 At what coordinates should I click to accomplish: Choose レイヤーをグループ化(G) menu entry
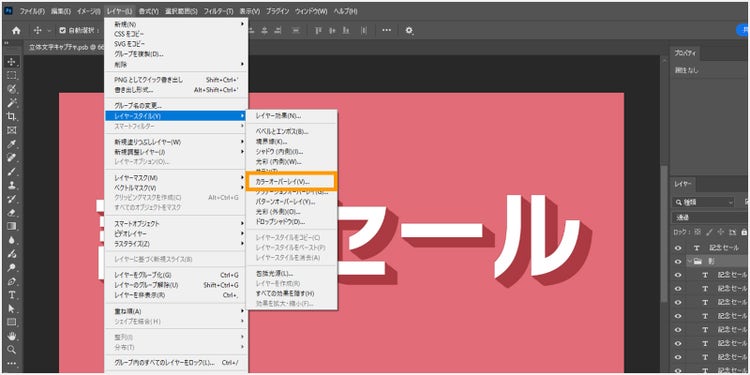tap(176, 275)
